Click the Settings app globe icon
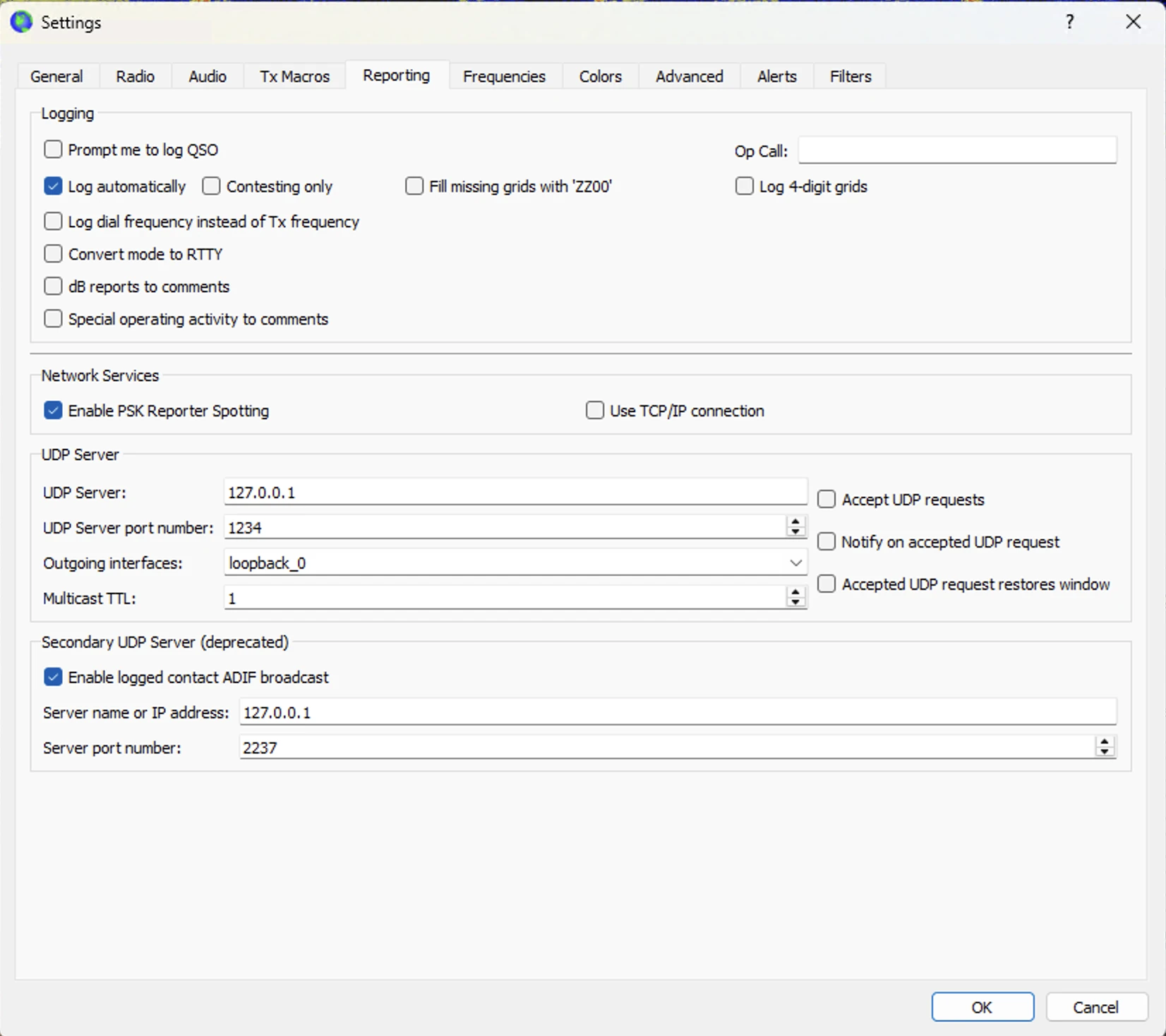Screen dimensions: 1166x1036 click(x=21, y=22)
